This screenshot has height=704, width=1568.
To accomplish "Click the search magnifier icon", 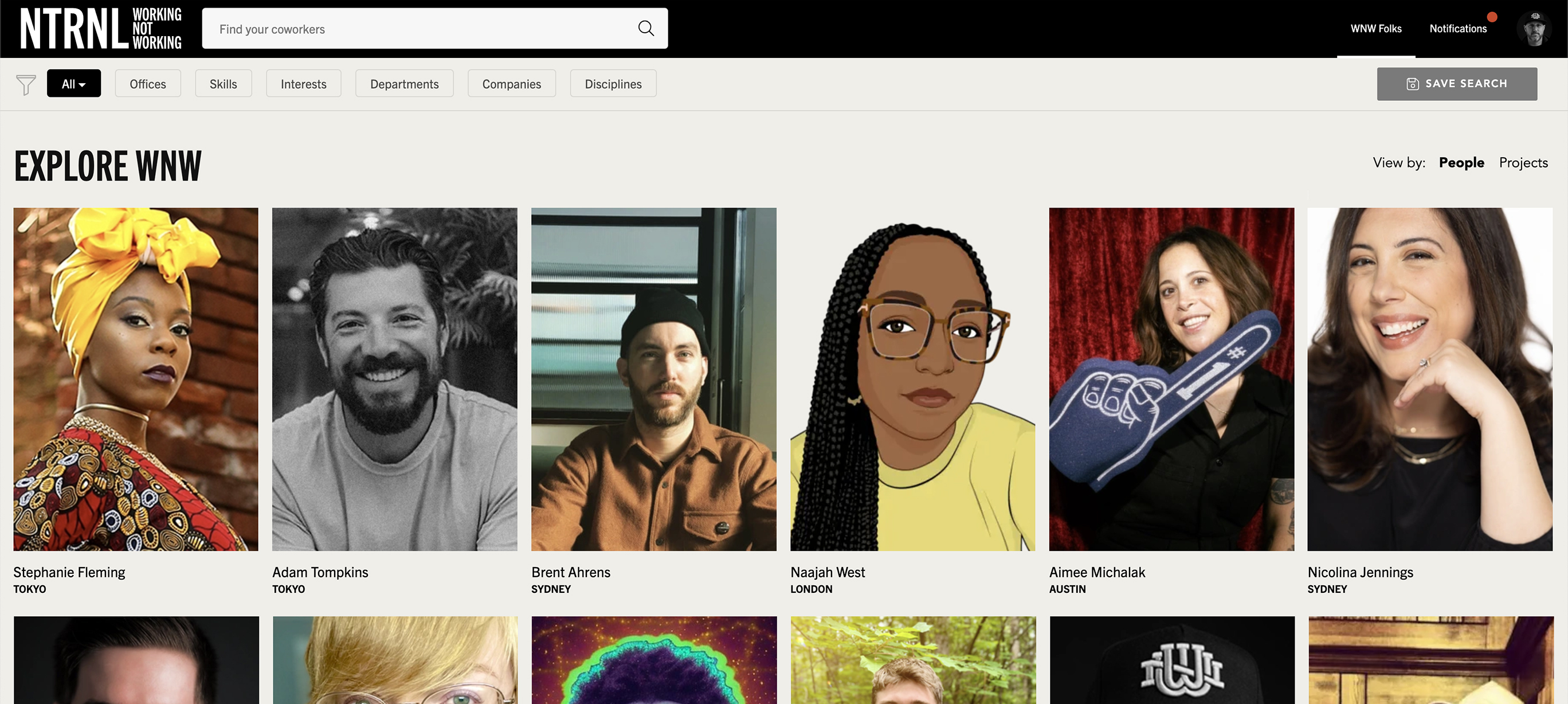I will click(x=645, y=28).
